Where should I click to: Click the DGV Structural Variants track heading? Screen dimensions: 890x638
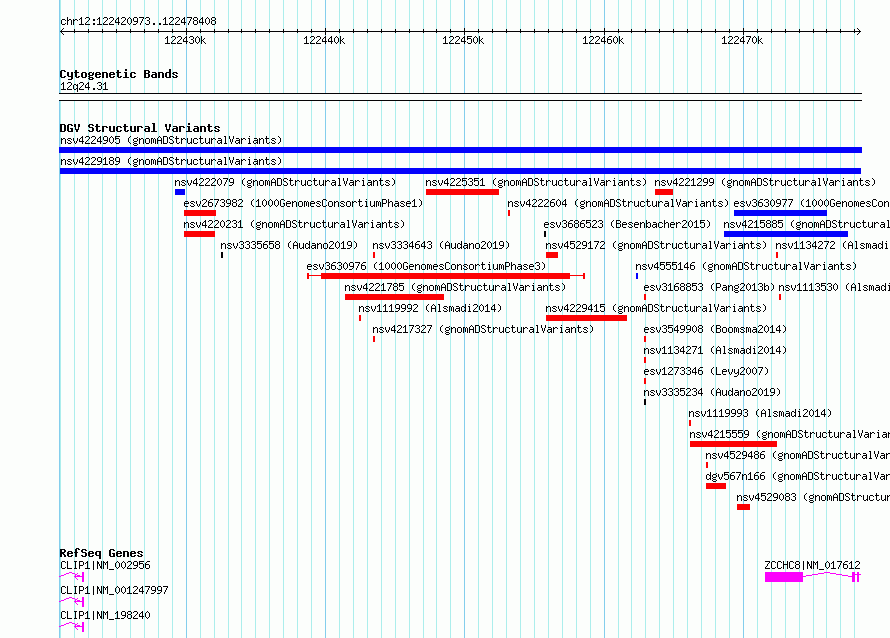tap(140, 128)
